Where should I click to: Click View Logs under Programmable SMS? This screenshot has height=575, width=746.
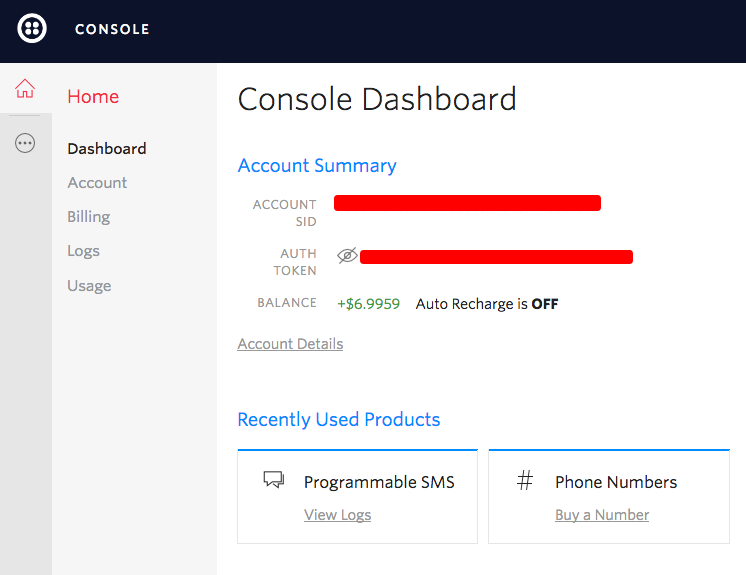[x=337, y=515]
